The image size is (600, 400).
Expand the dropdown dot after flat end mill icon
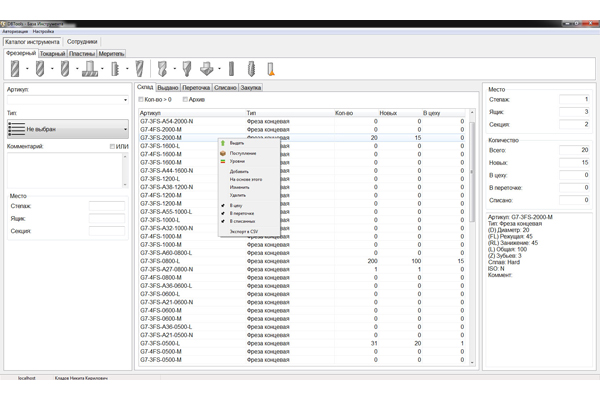(27, 69)
